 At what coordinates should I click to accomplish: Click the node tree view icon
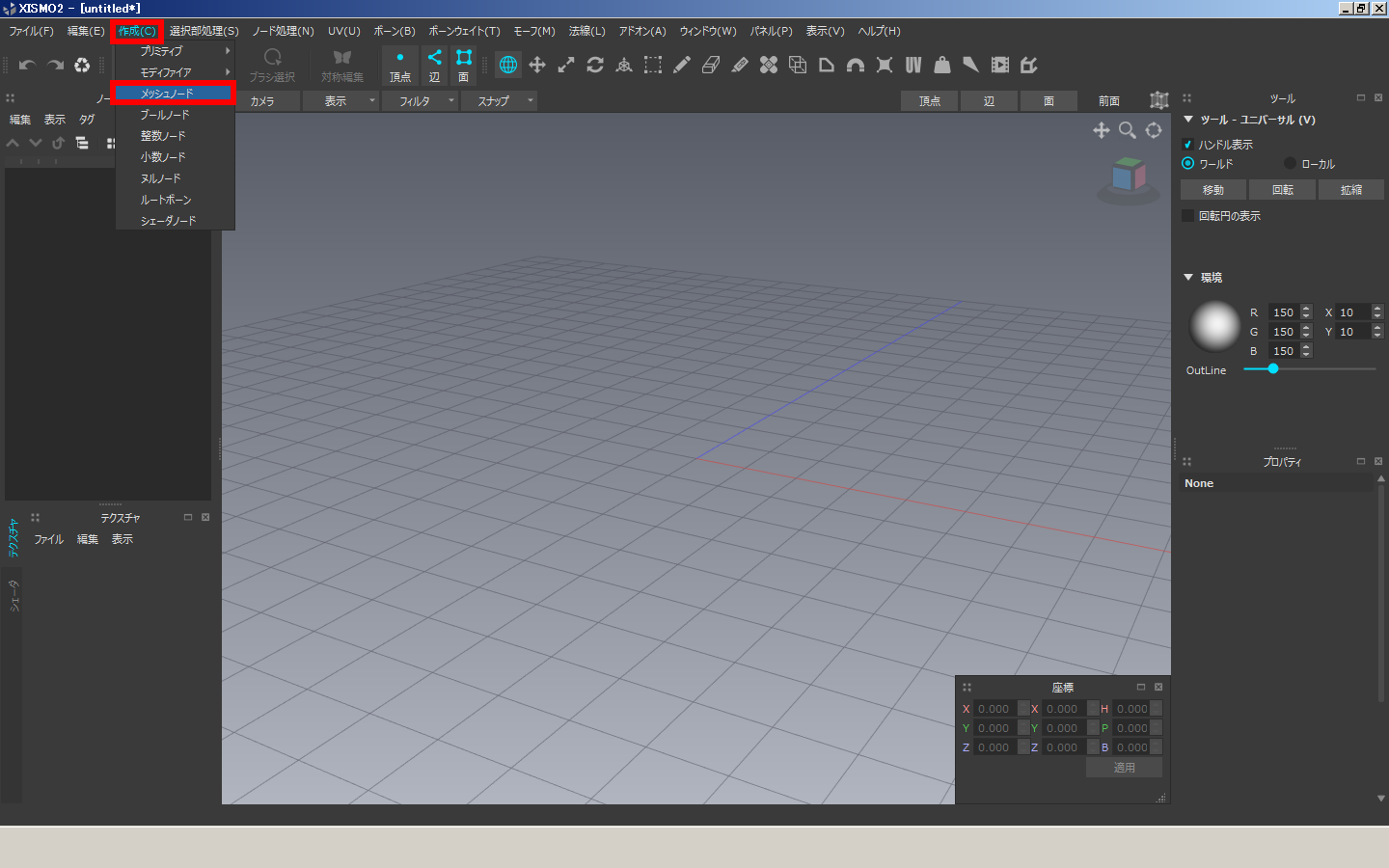click(82, 143)
